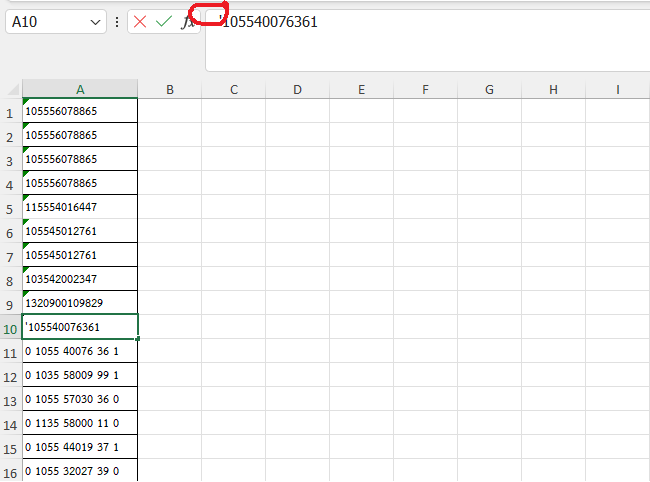Select row 10 header
Image resolution: width=650 pixels, height=482 pixels.
pos(10,329)
